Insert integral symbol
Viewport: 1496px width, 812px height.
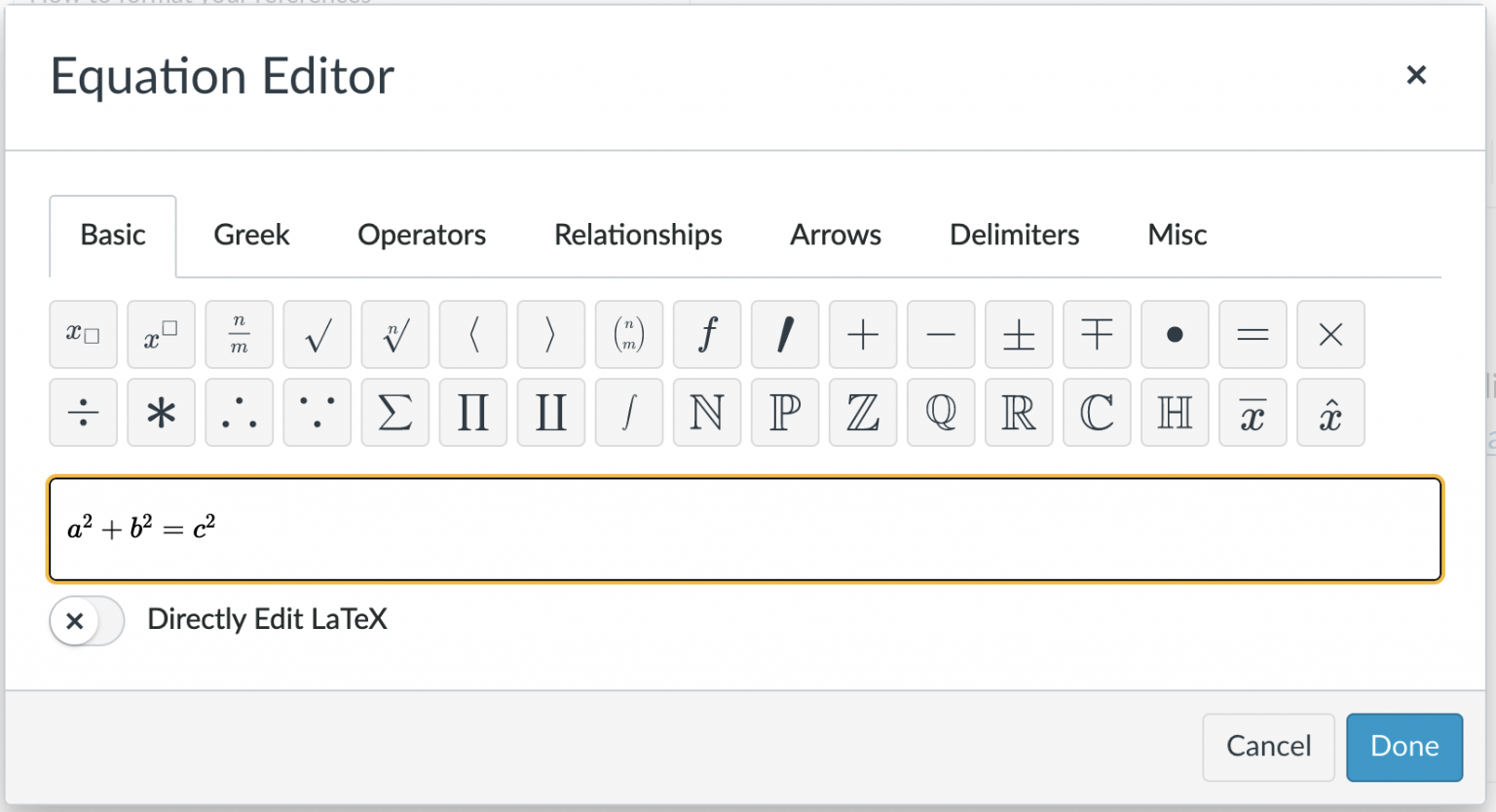(x=629, y=413)
